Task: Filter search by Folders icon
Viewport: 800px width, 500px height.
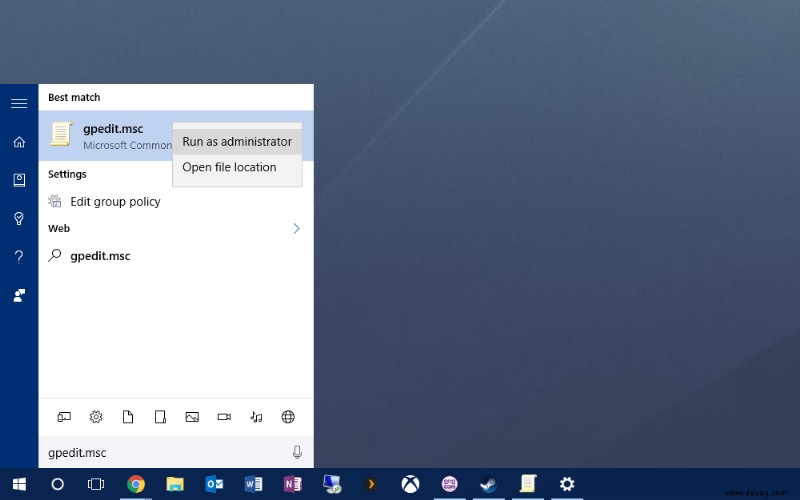Action: click(160, 417)
